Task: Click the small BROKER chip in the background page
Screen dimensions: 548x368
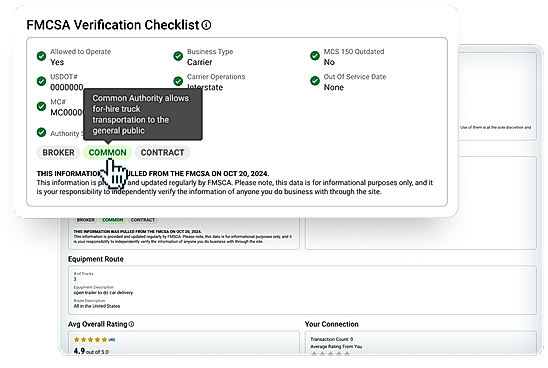Action: (x=86, y=220)
